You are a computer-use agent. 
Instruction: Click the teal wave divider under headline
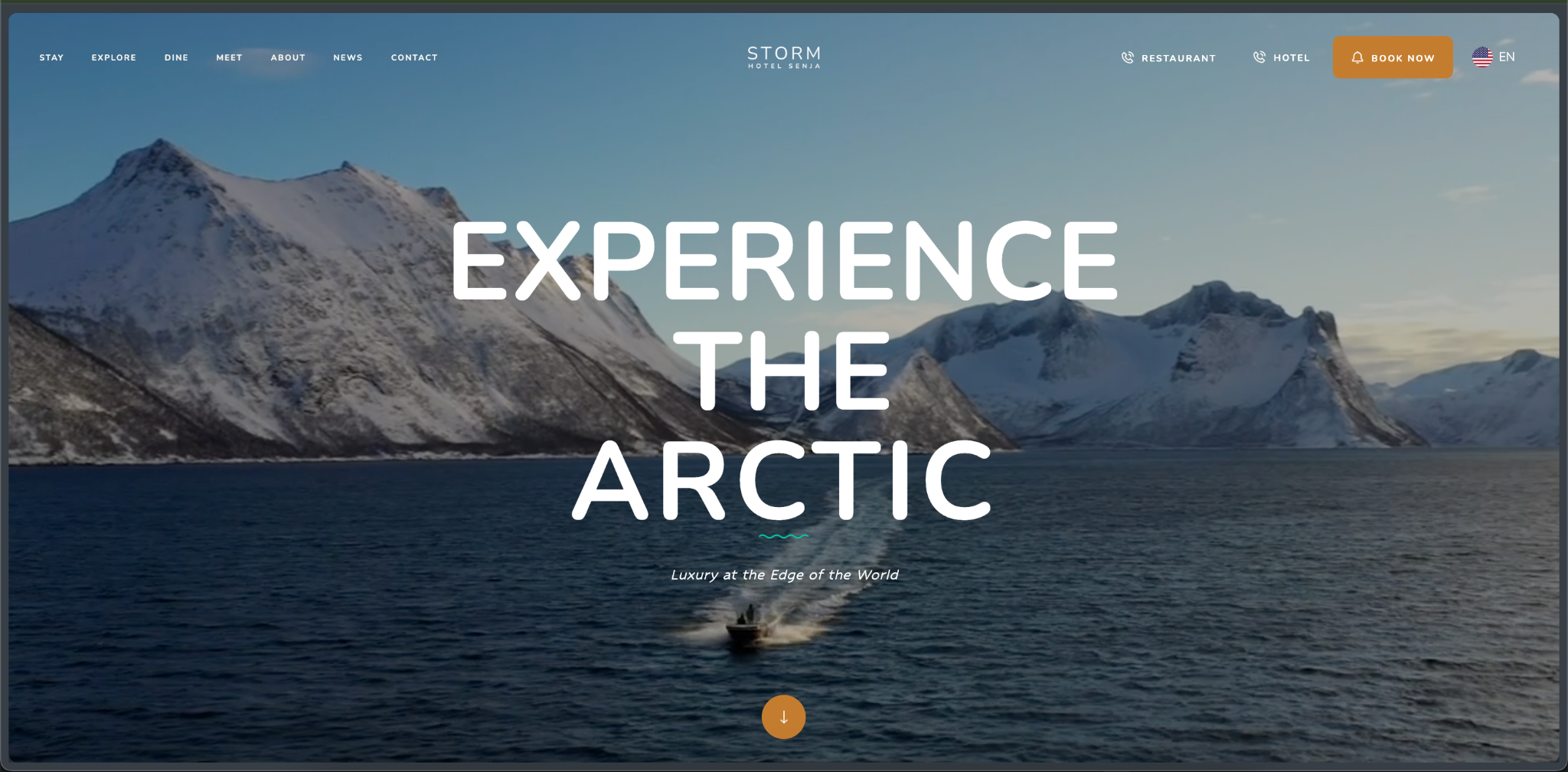(783, 536)
